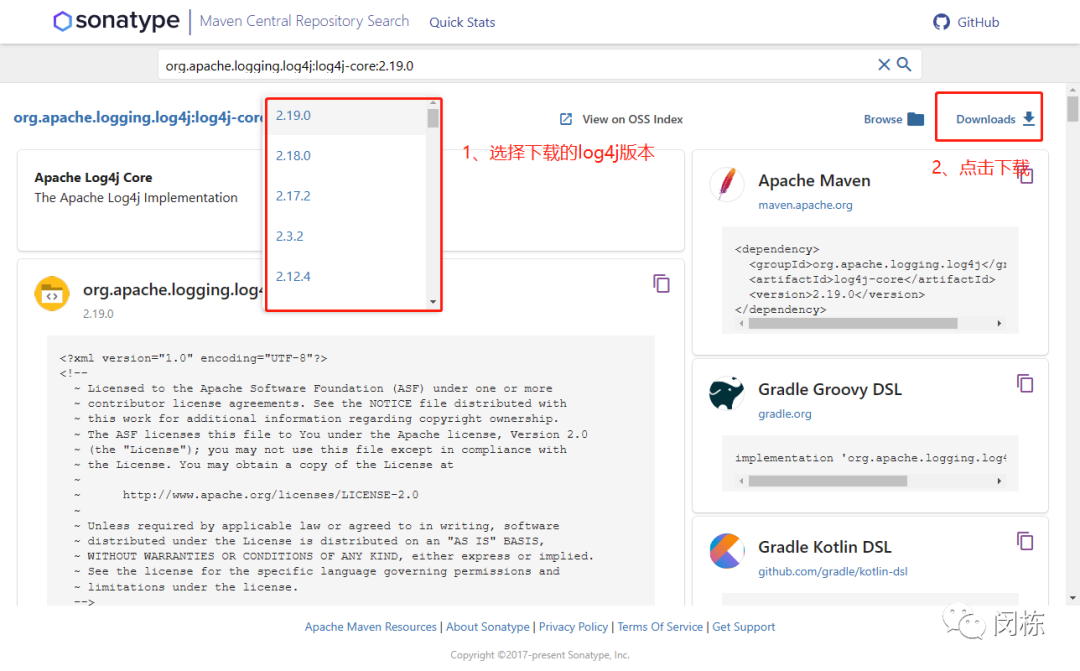The height and width of the screenshot is (671, 1080).
Task: Pick version 2.12.4 from list
Action: pyautogui.click(x=347, y=277)
